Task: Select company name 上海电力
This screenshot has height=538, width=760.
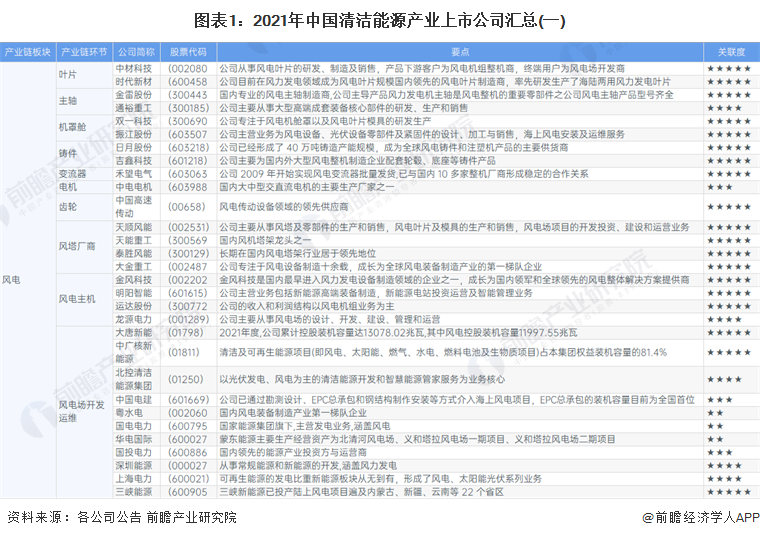Action: (x=133, y=478)
